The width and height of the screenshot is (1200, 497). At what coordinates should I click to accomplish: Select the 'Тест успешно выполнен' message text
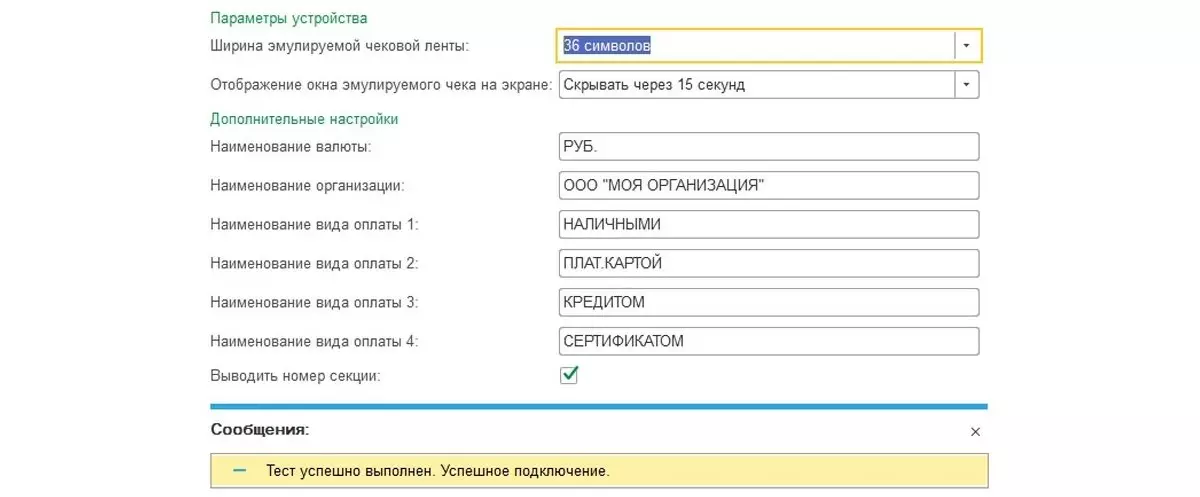pyautogui.click(x=438, y=470)
